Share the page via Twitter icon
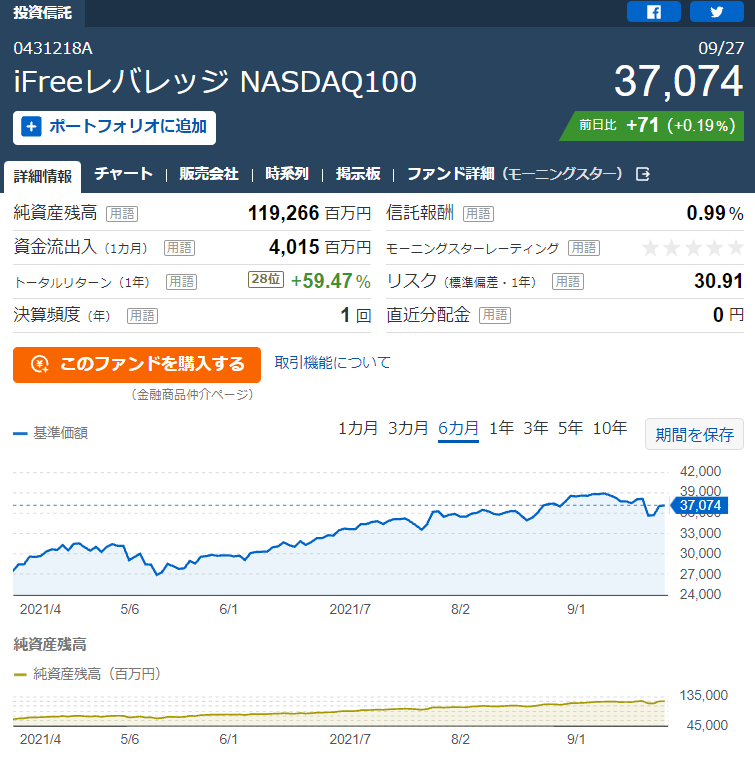The height and width of the screenshot is (759, 755). (716, 12)
